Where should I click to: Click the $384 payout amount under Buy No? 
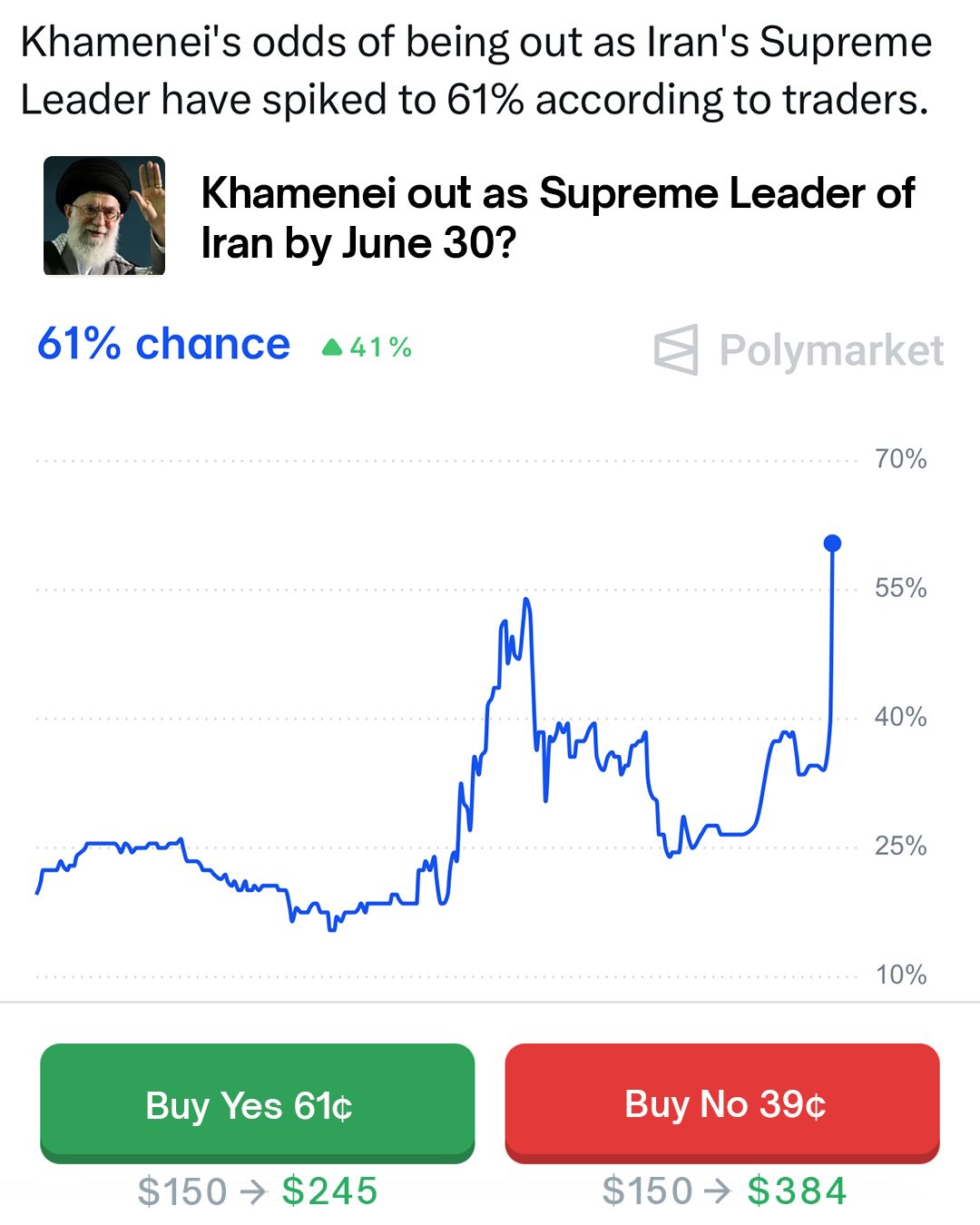click(x=797, y=1191)
